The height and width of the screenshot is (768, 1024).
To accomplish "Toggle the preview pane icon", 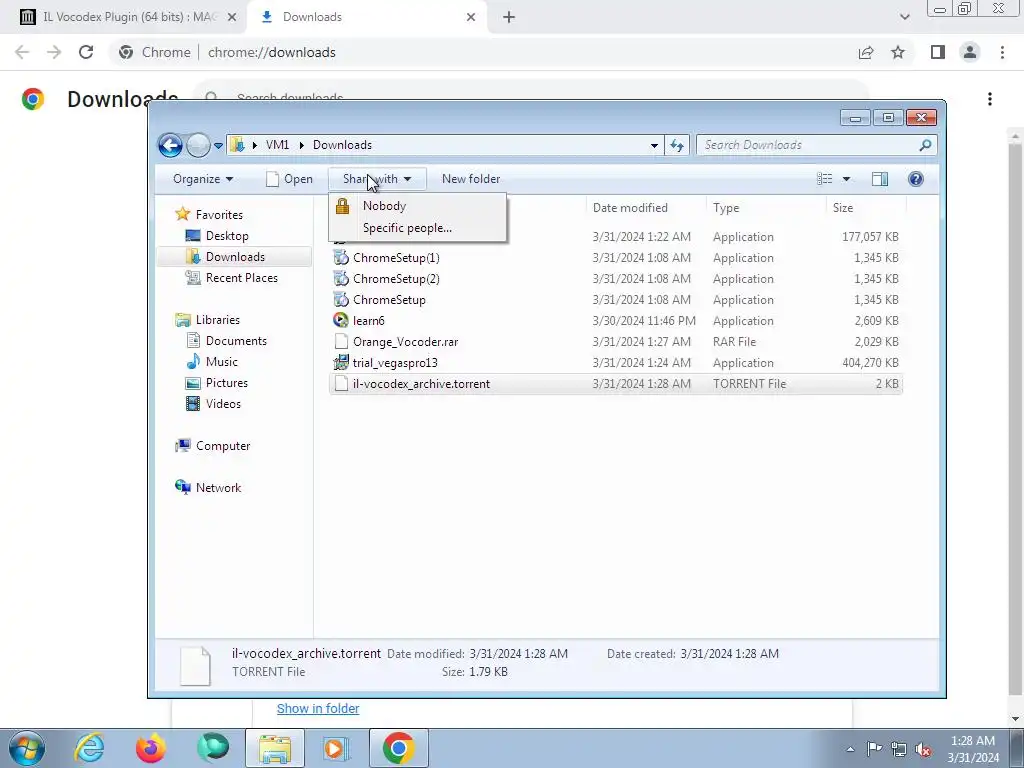I will click(880, 179).
